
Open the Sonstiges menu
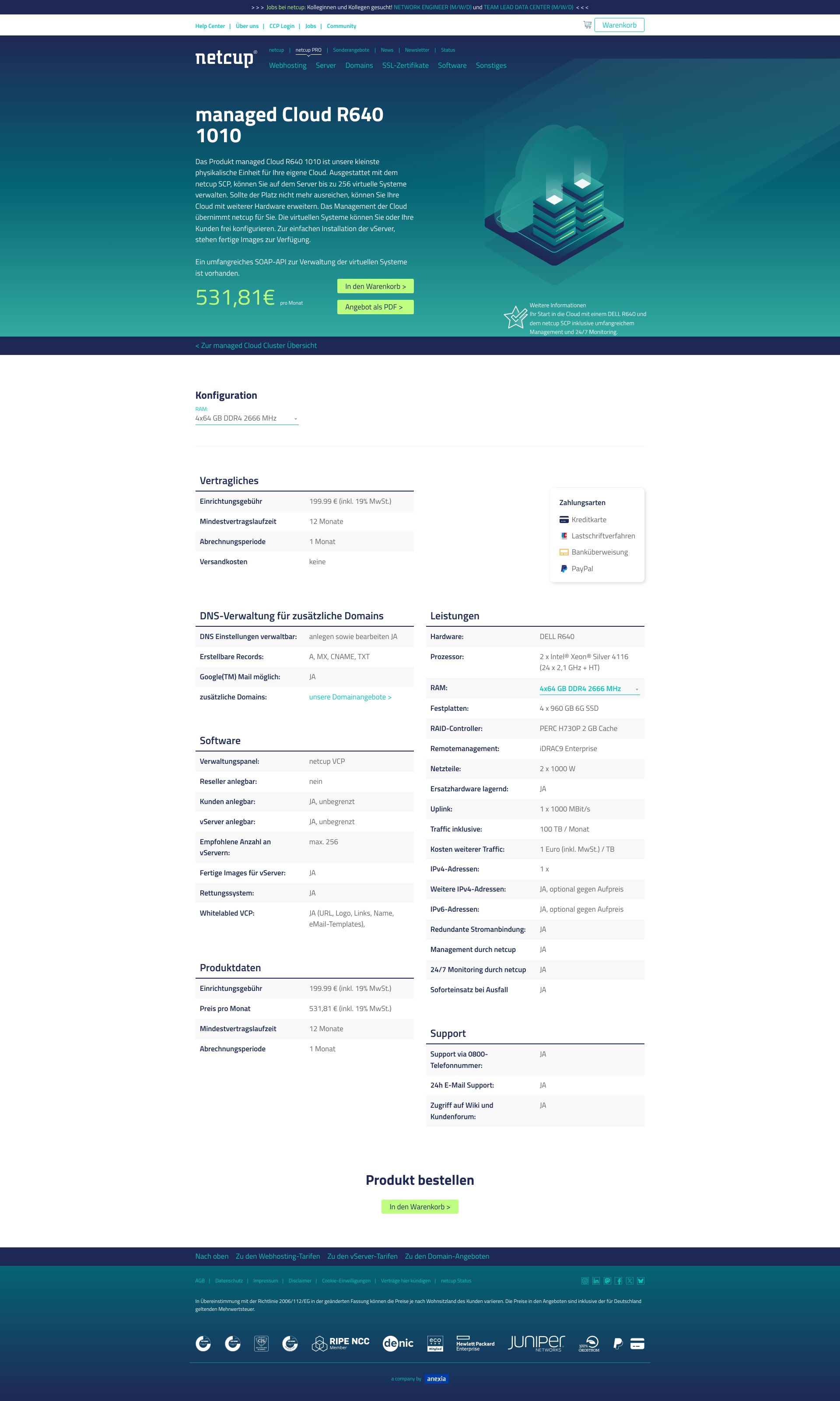coord(491,66)
